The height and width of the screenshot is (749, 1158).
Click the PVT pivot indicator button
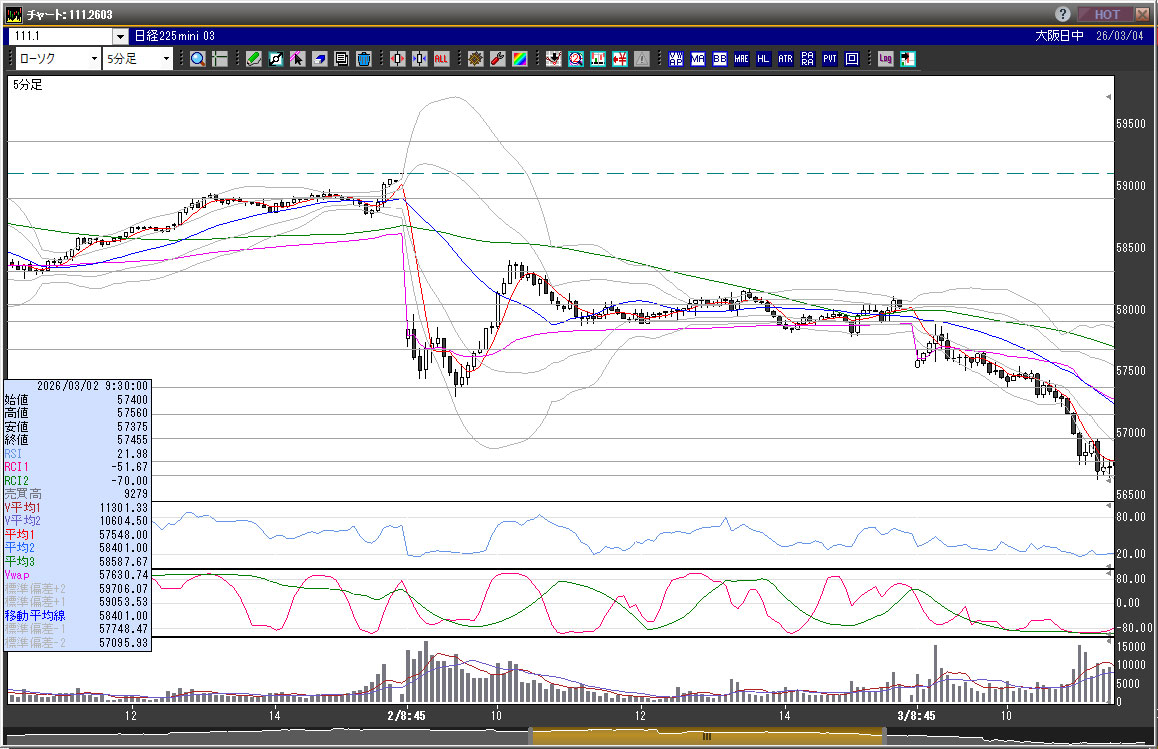tap(829, 59)
